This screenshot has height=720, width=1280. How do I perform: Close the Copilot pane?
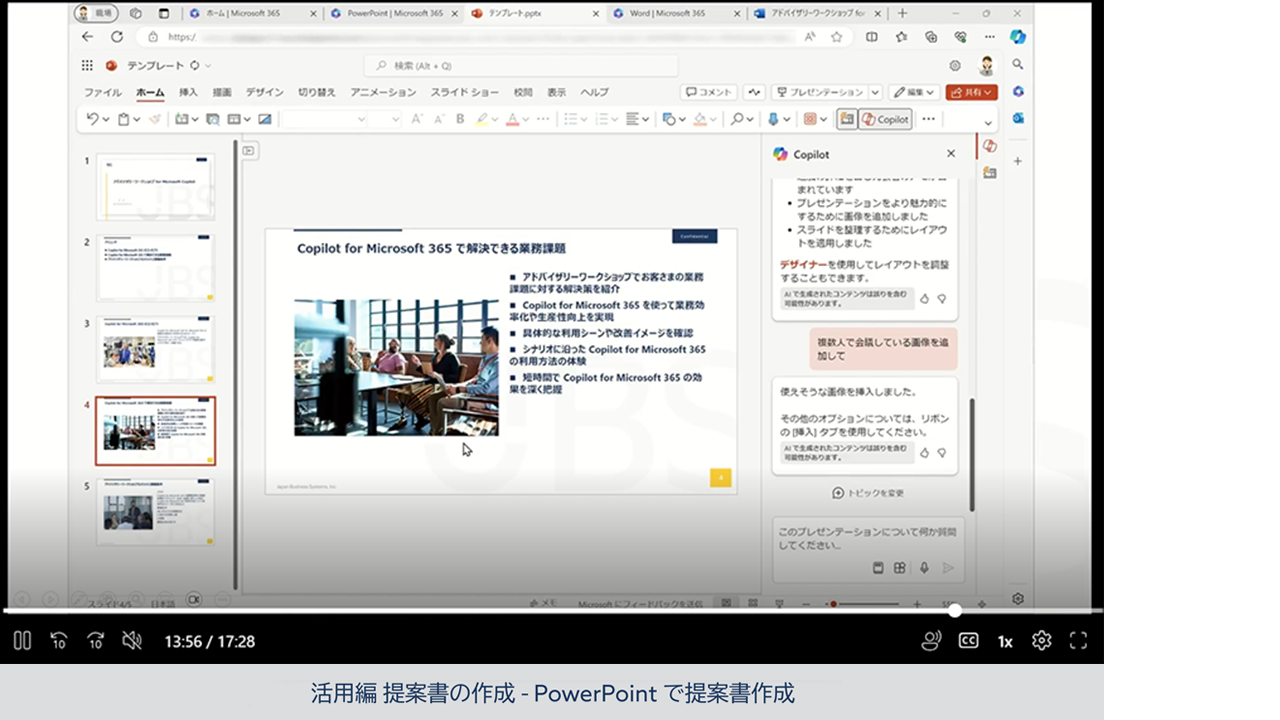point(951,154)
